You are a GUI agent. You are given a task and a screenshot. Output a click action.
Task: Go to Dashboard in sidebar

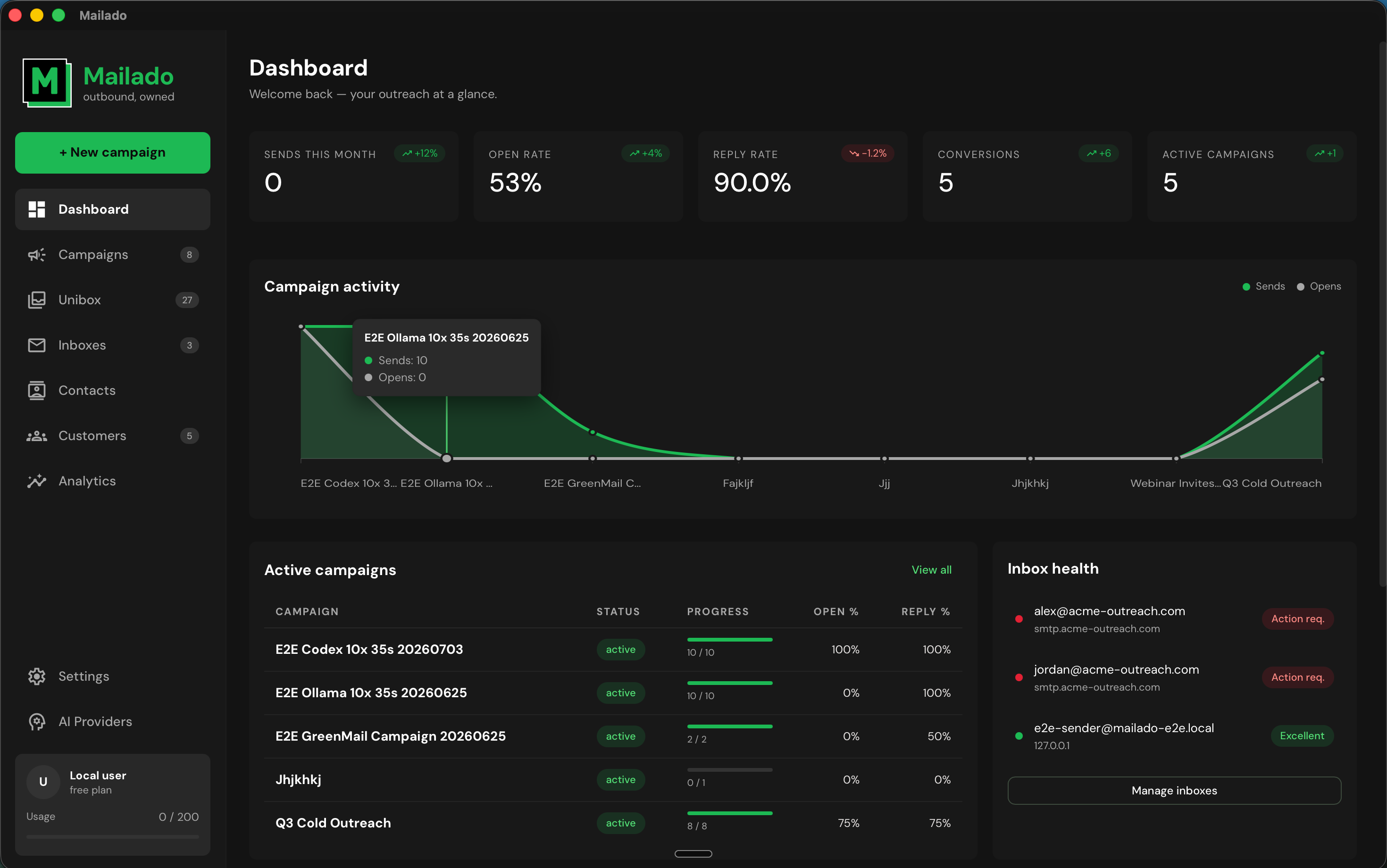(113, 209)
